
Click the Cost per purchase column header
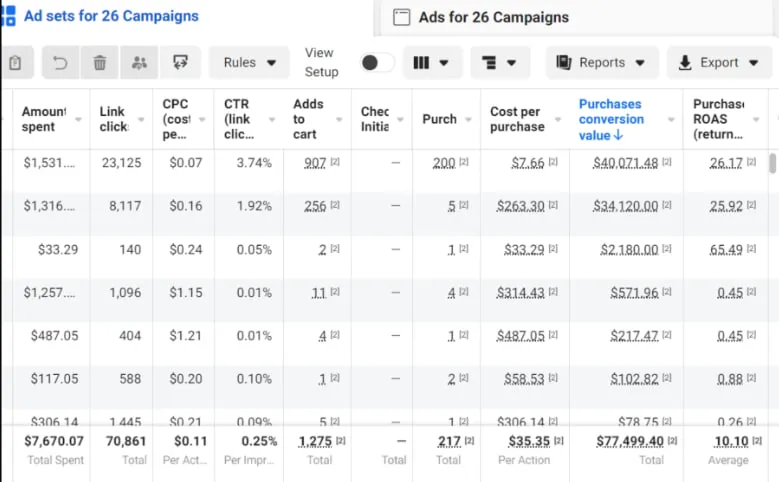(x=518, y=119)
